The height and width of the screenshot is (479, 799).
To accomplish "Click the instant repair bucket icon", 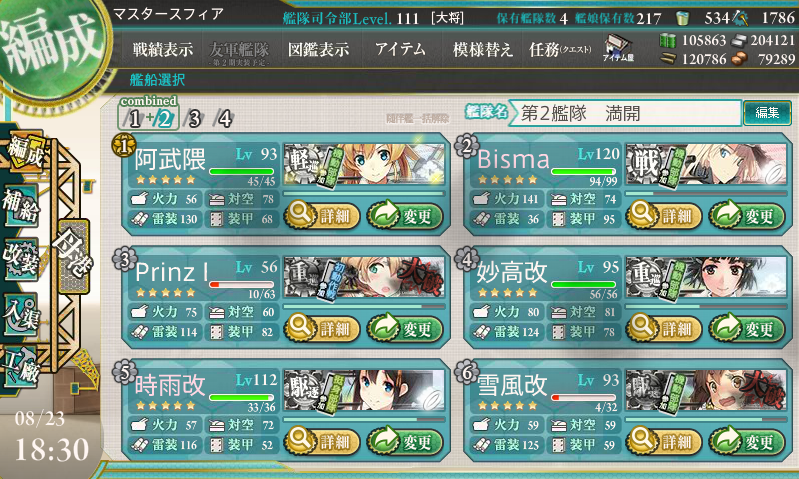I will [x=682, y=18].
